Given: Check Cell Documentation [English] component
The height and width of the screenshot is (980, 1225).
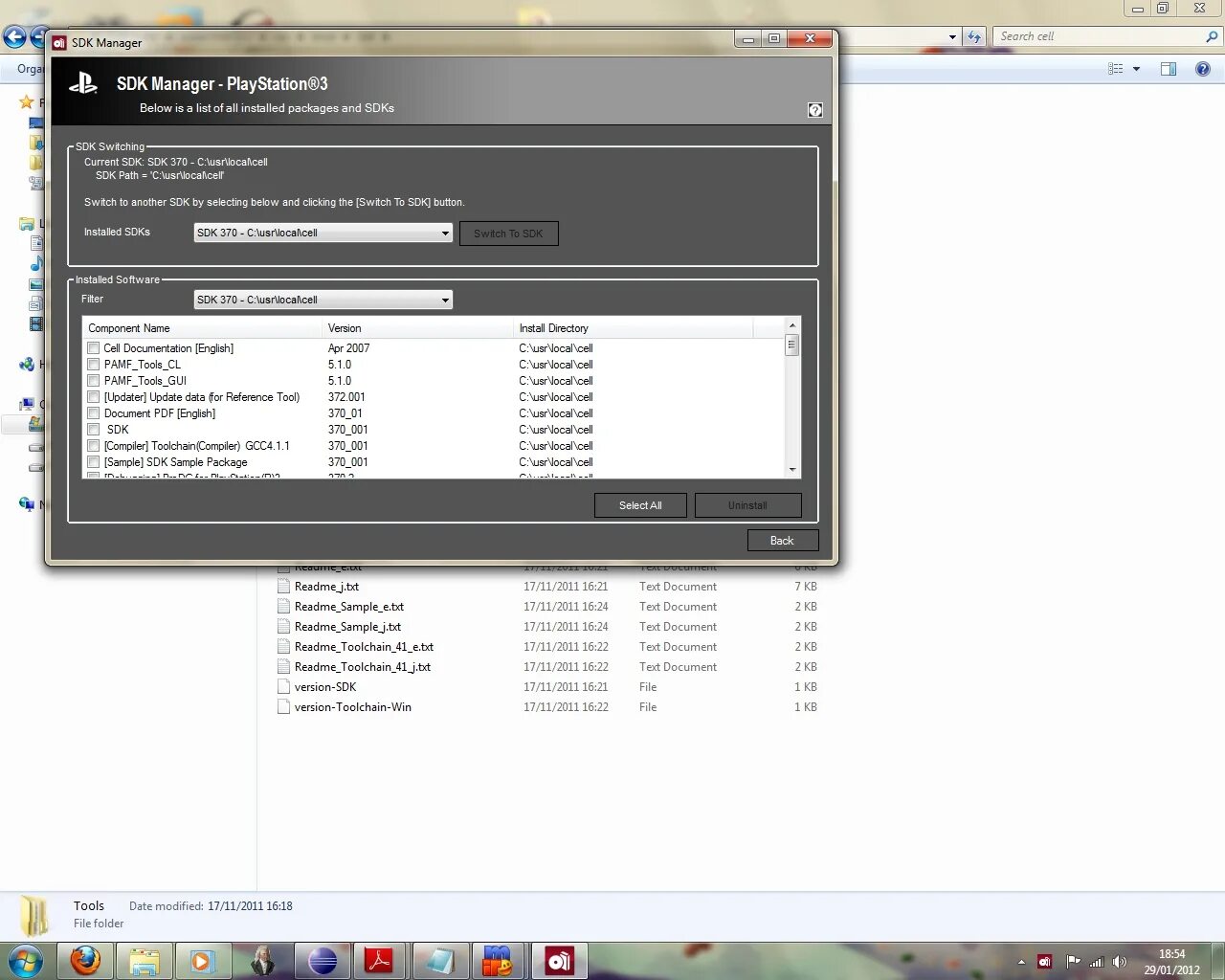Looking at the screenshot, I should coord(93,348).
